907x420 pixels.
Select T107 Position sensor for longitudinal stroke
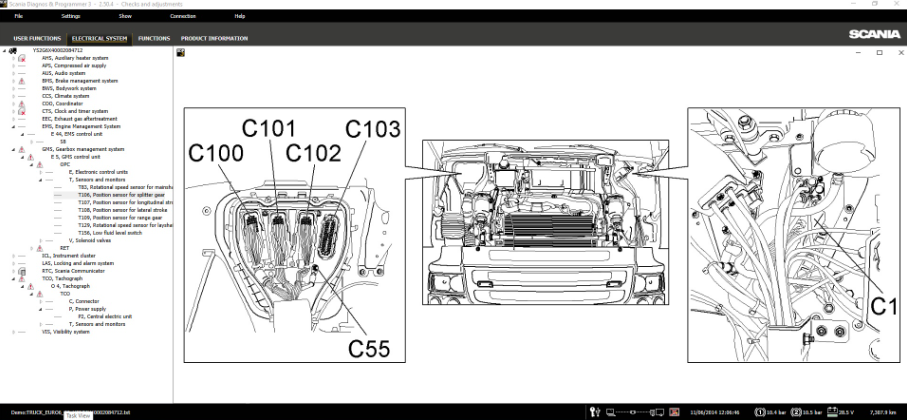pos(125,202)
